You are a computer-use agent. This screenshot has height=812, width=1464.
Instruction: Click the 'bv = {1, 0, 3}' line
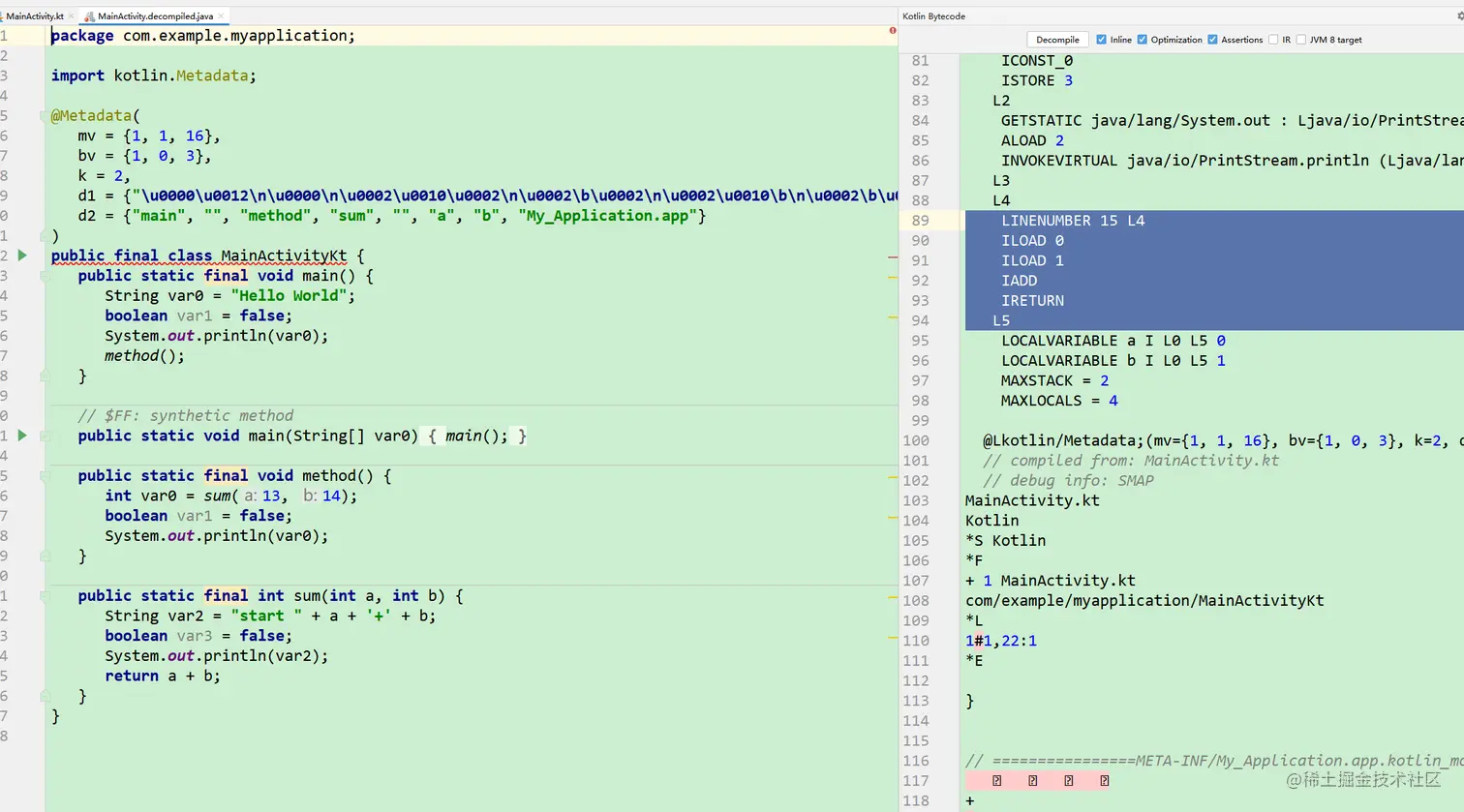[145, 156]
